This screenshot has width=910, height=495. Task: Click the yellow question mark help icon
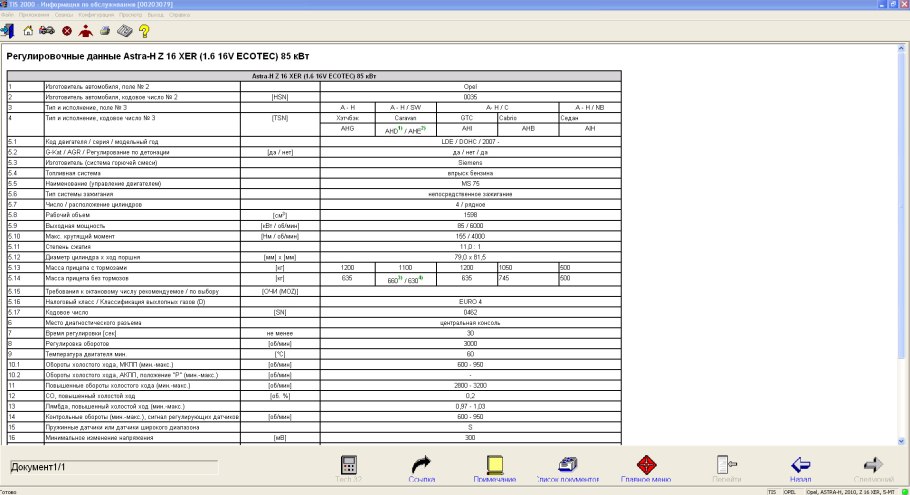144,31
